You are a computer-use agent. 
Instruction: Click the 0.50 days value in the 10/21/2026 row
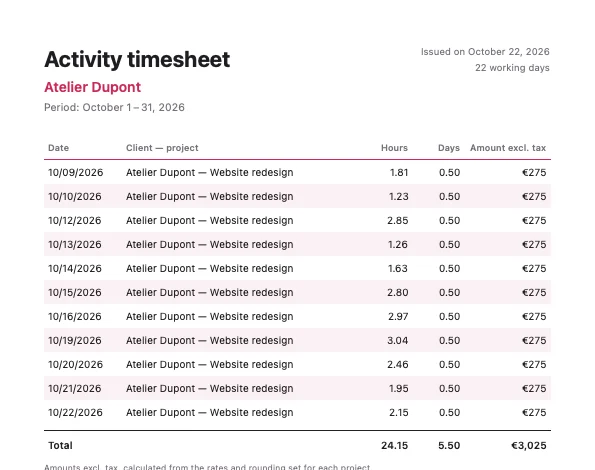pos(450,388)
